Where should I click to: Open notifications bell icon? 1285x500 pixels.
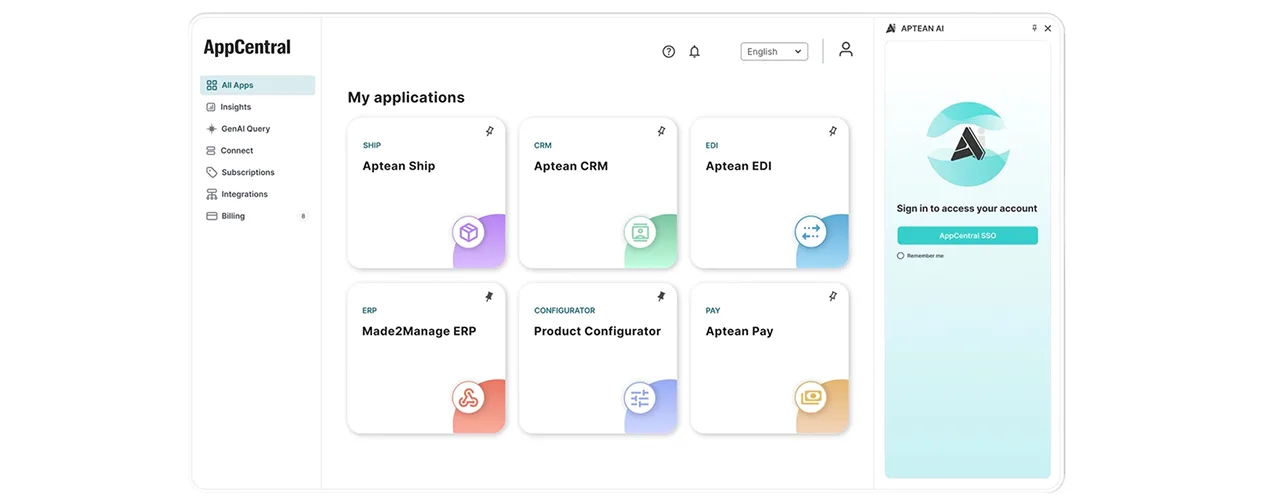point(695,52)
